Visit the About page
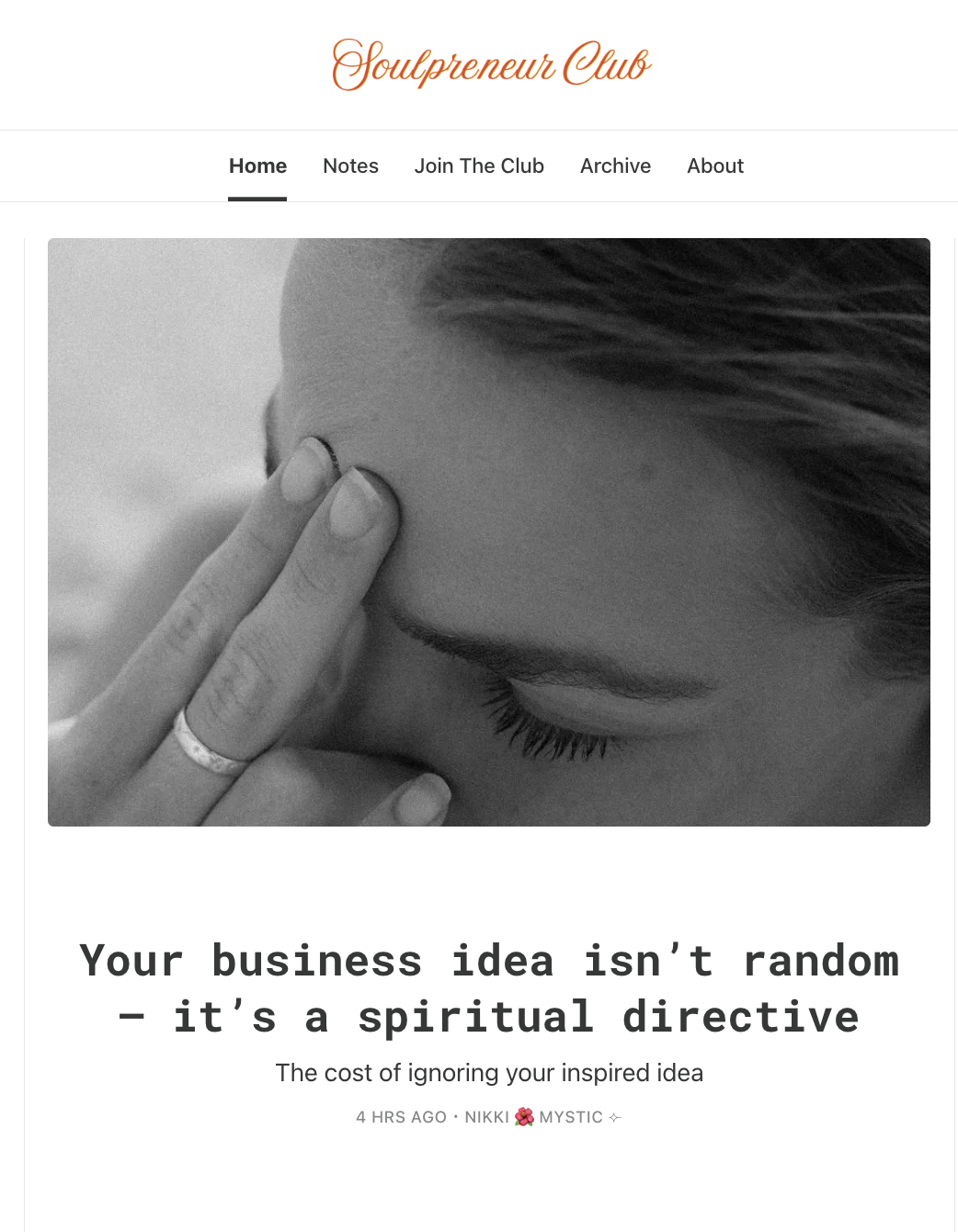The height and width of the screenshot is (1232, 958). point(715,165)
